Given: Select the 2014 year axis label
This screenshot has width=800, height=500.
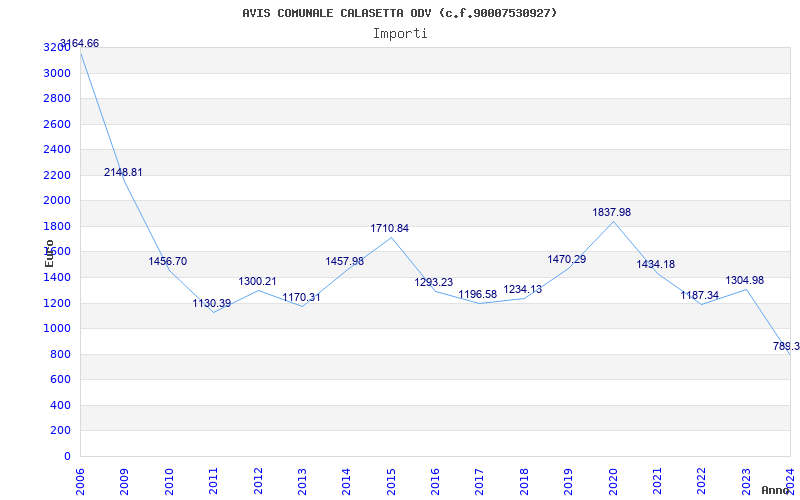Looking at the screenshot, I should click(346, 482).
